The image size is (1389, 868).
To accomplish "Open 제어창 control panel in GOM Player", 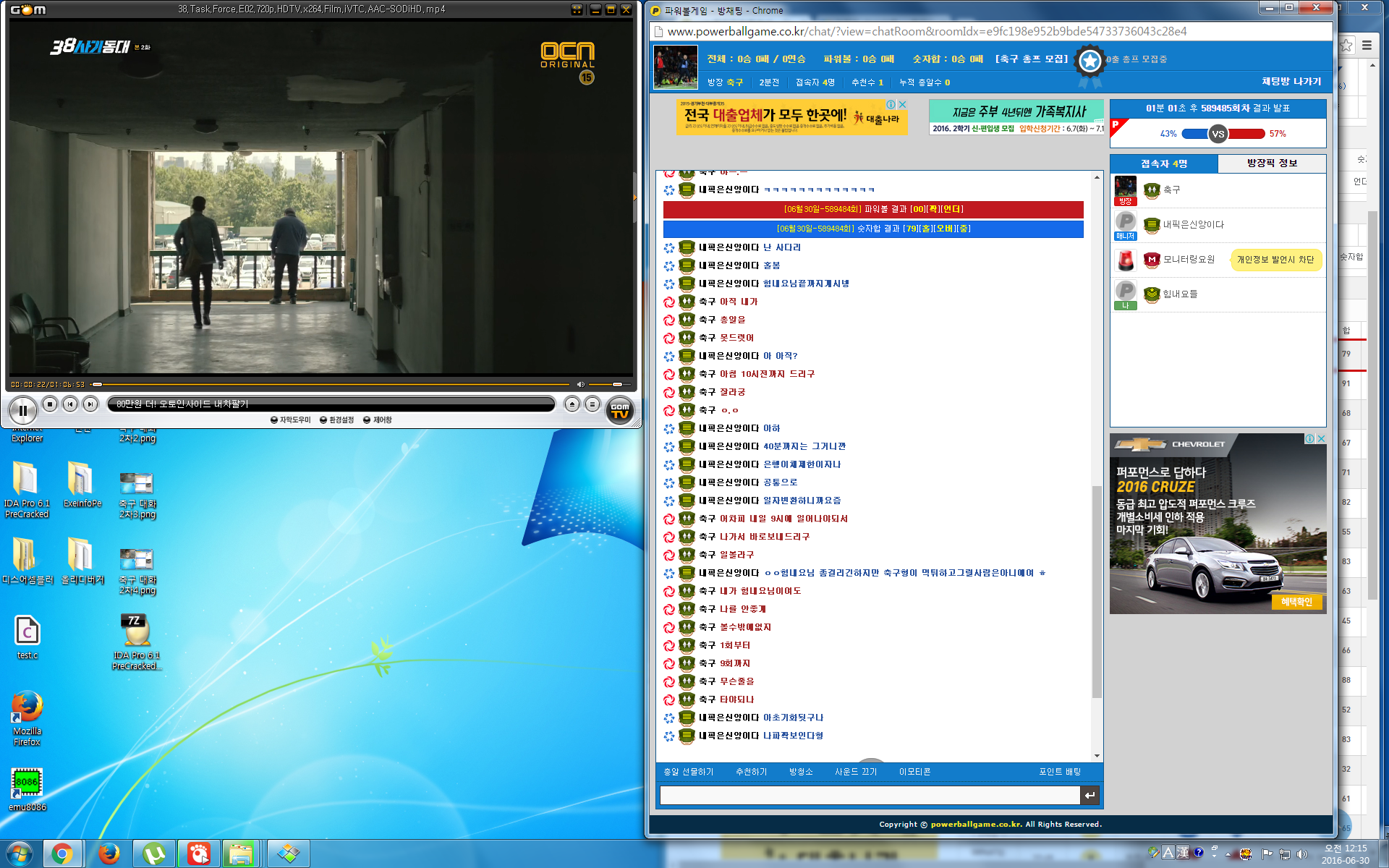I will pyautogui.click(x=377, y=420).
